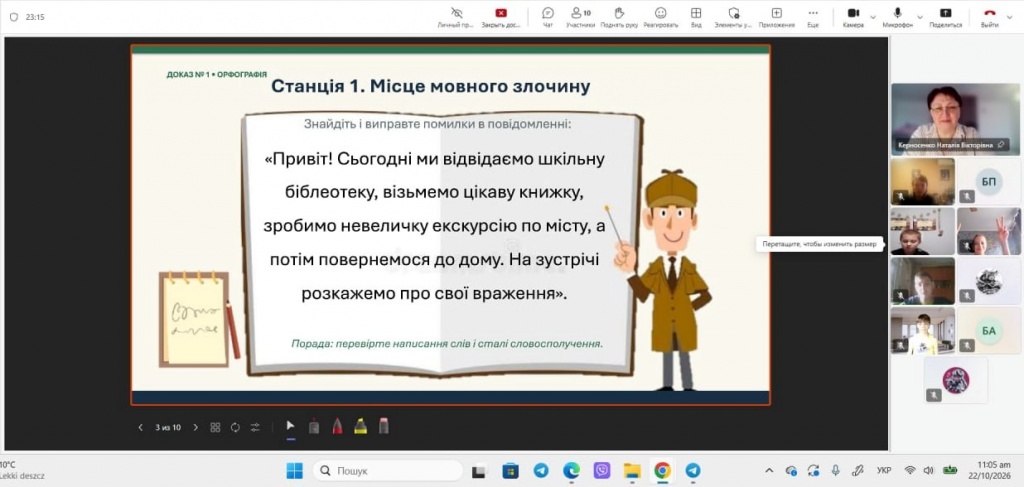1024x487 pixels.
Task: Click the shared presentation slide
Action: tap(450, 225)
